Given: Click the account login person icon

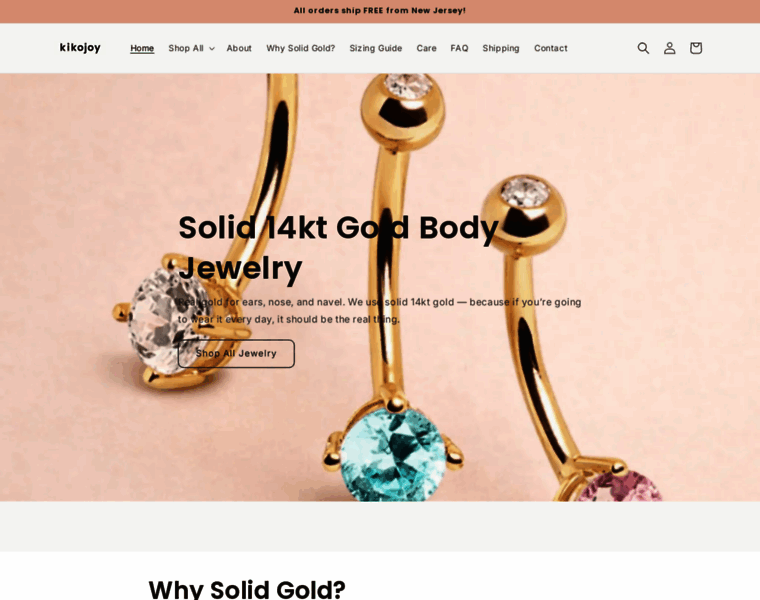Looking at the screenshot, I should tap(669, 48).
